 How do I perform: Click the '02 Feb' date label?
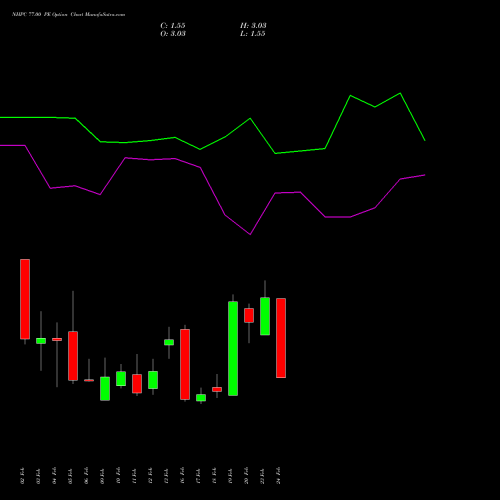22,476
